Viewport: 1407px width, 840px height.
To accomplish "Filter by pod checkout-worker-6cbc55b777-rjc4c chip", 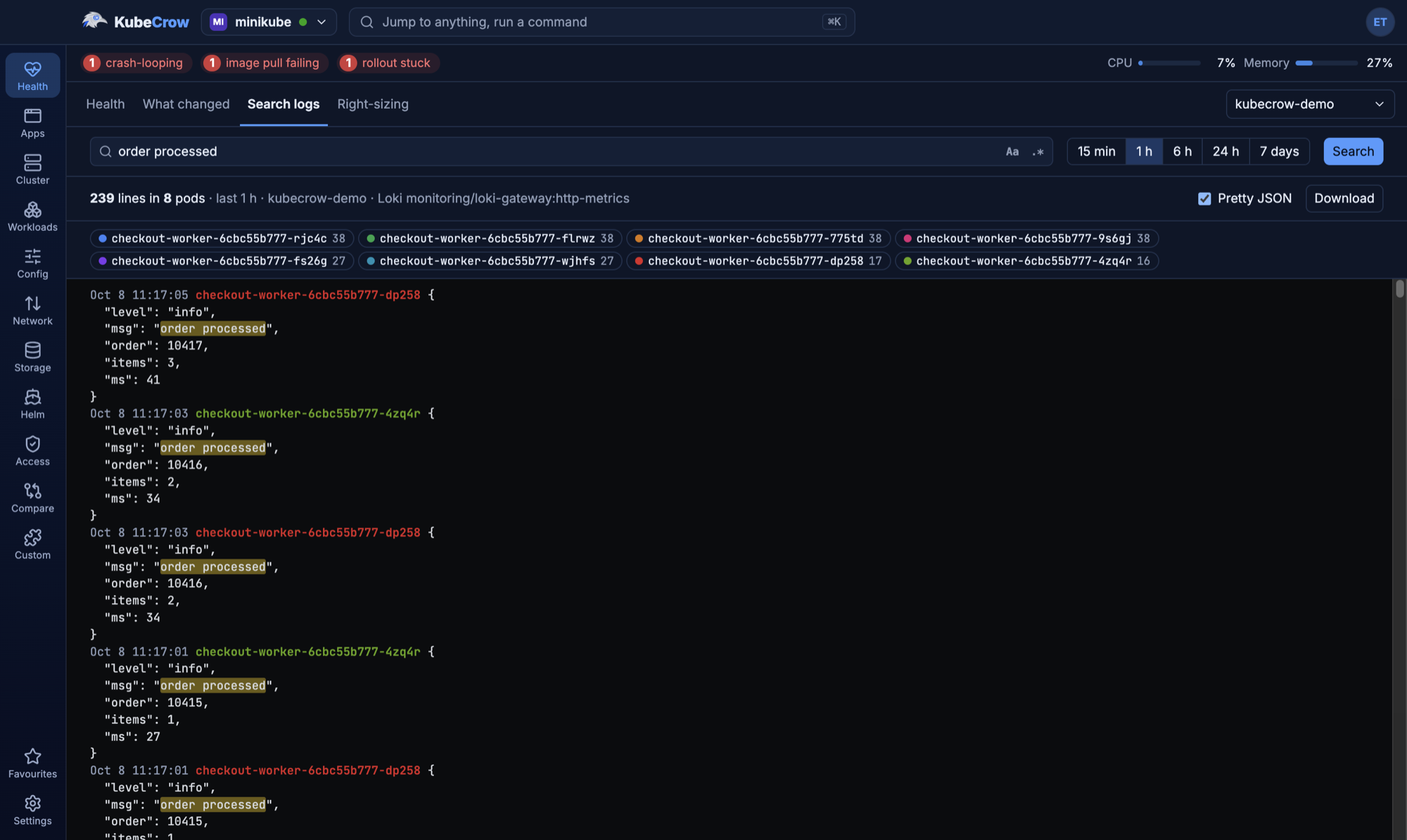I will point(222,238).
